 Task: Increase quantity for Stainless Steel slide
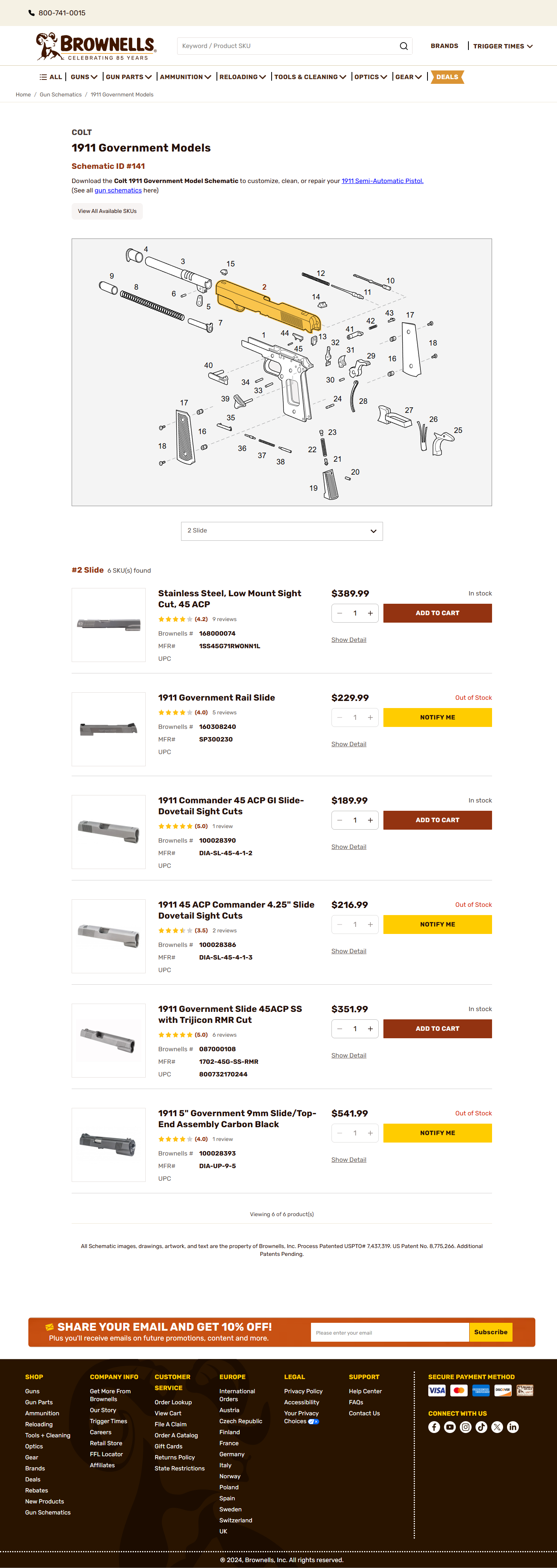(x=370, y=613)
